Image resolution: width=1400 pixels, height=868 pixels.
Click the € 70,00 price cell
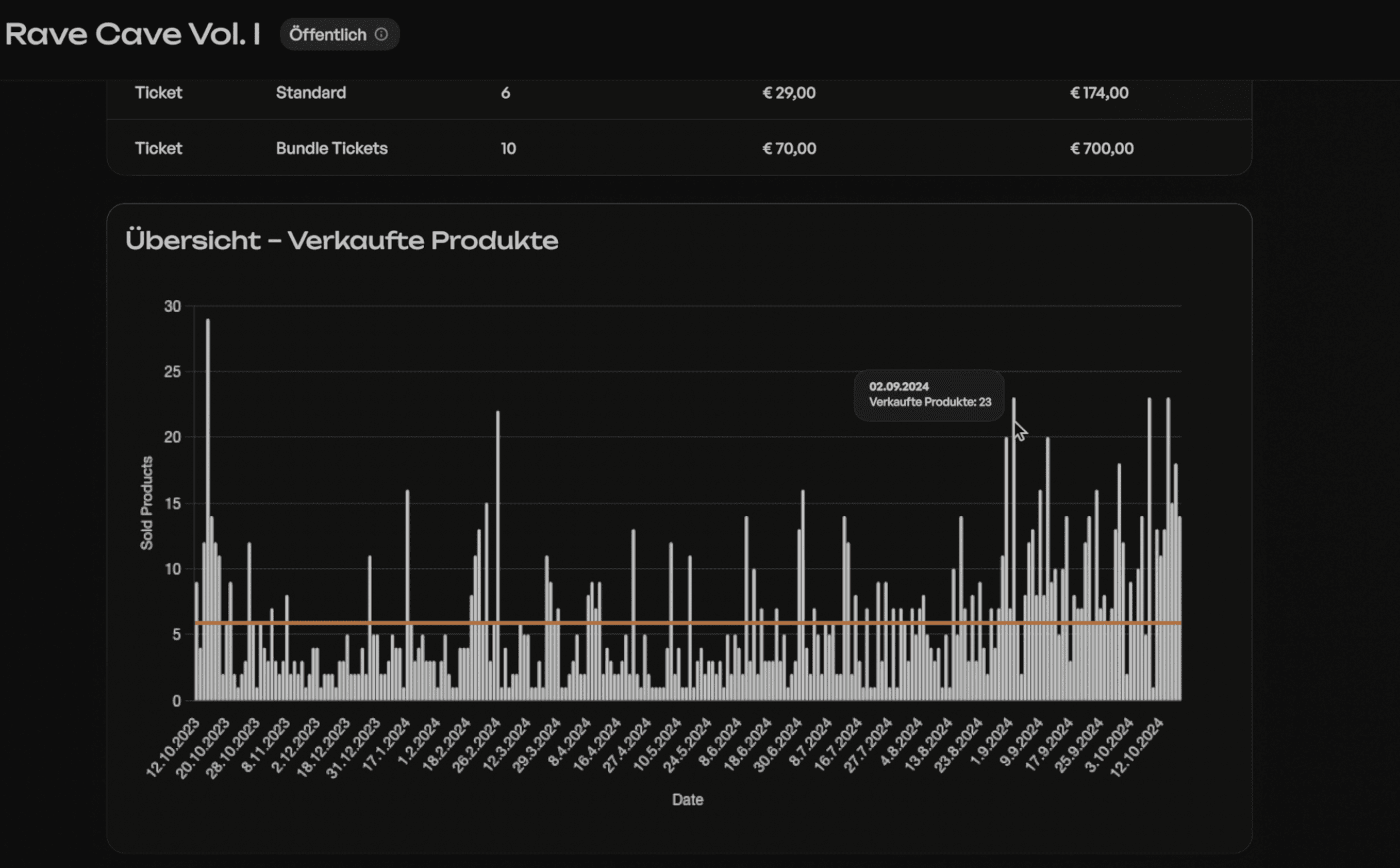(789, 148)
